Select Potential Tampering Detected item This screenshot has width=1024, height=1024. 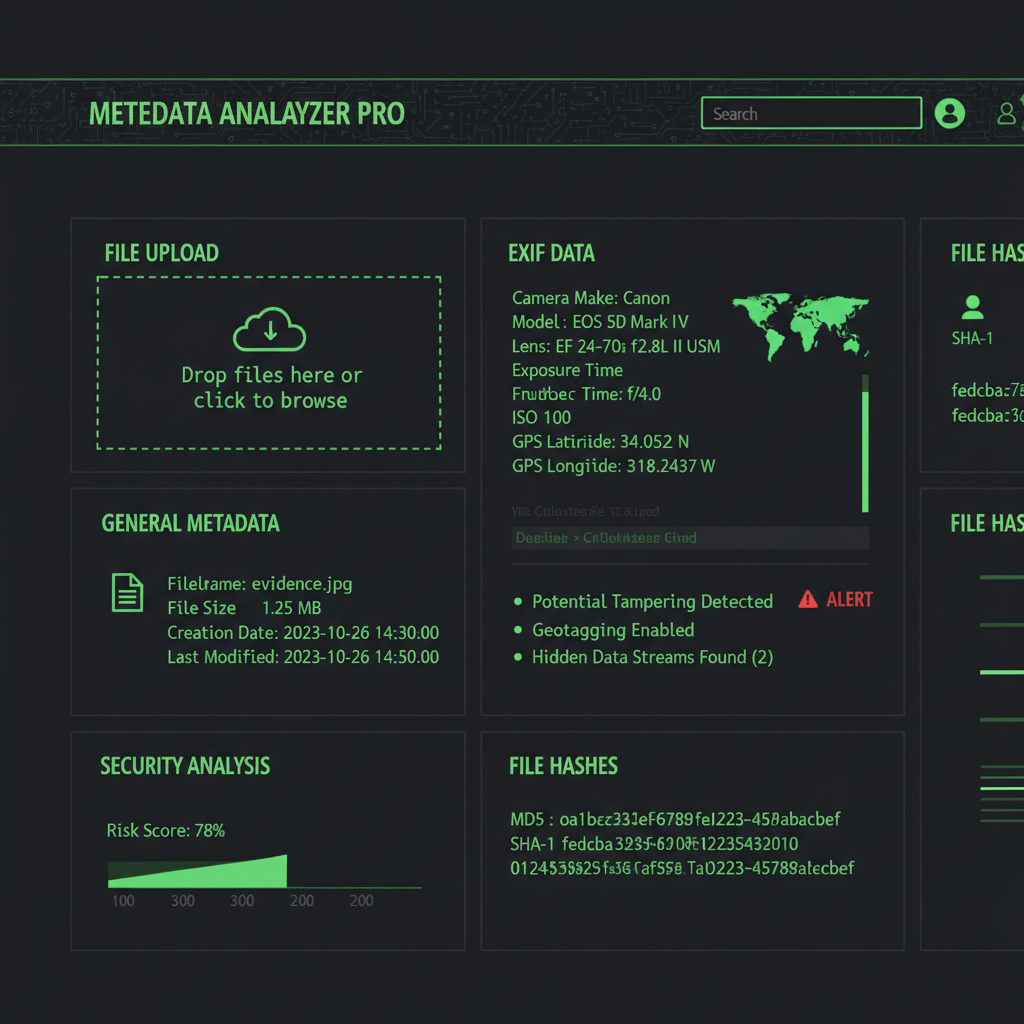[x=651, y=602]
